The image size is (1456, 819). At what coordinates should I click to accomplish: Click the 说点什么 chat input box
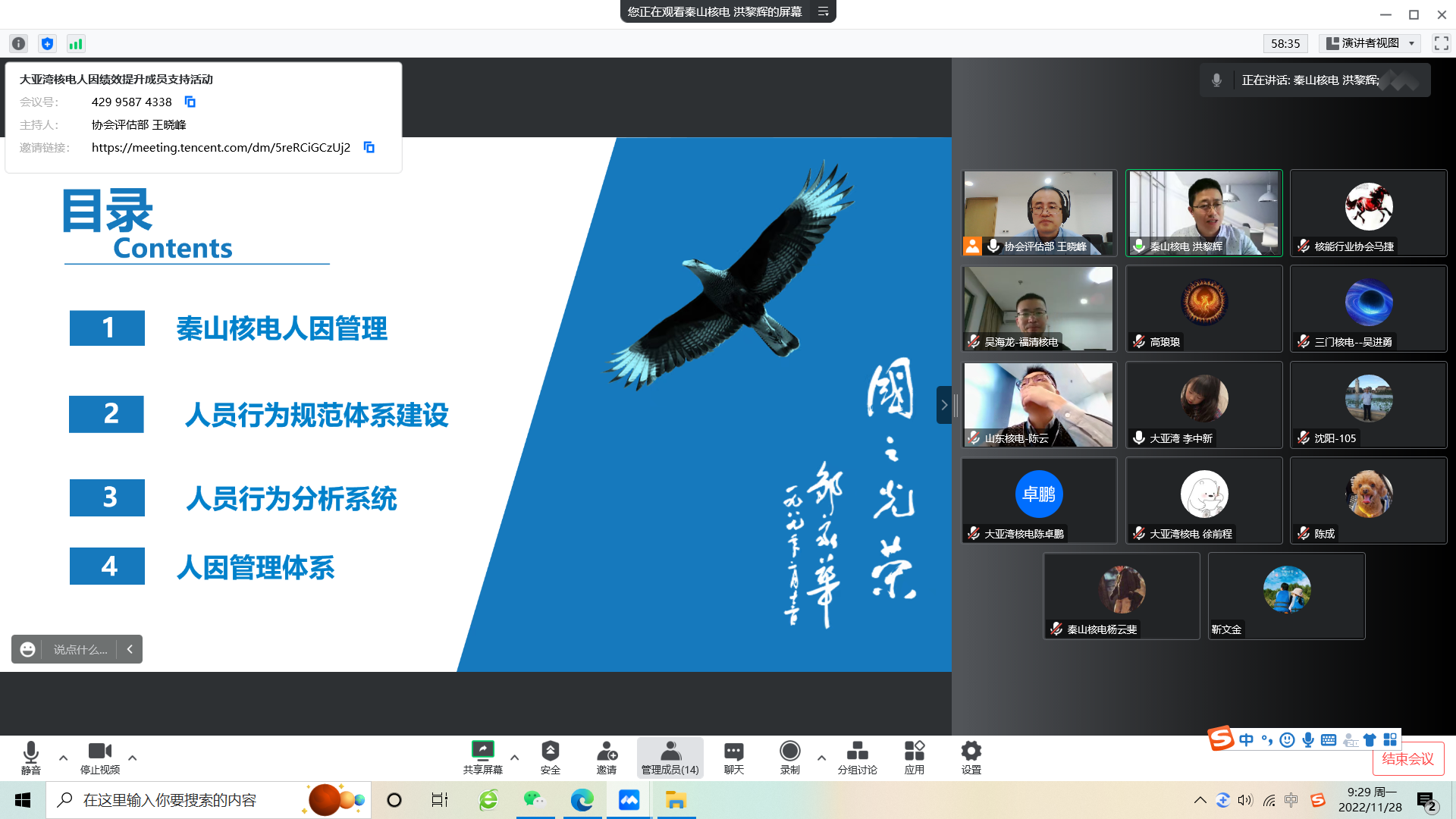click(x=80, y=649)
